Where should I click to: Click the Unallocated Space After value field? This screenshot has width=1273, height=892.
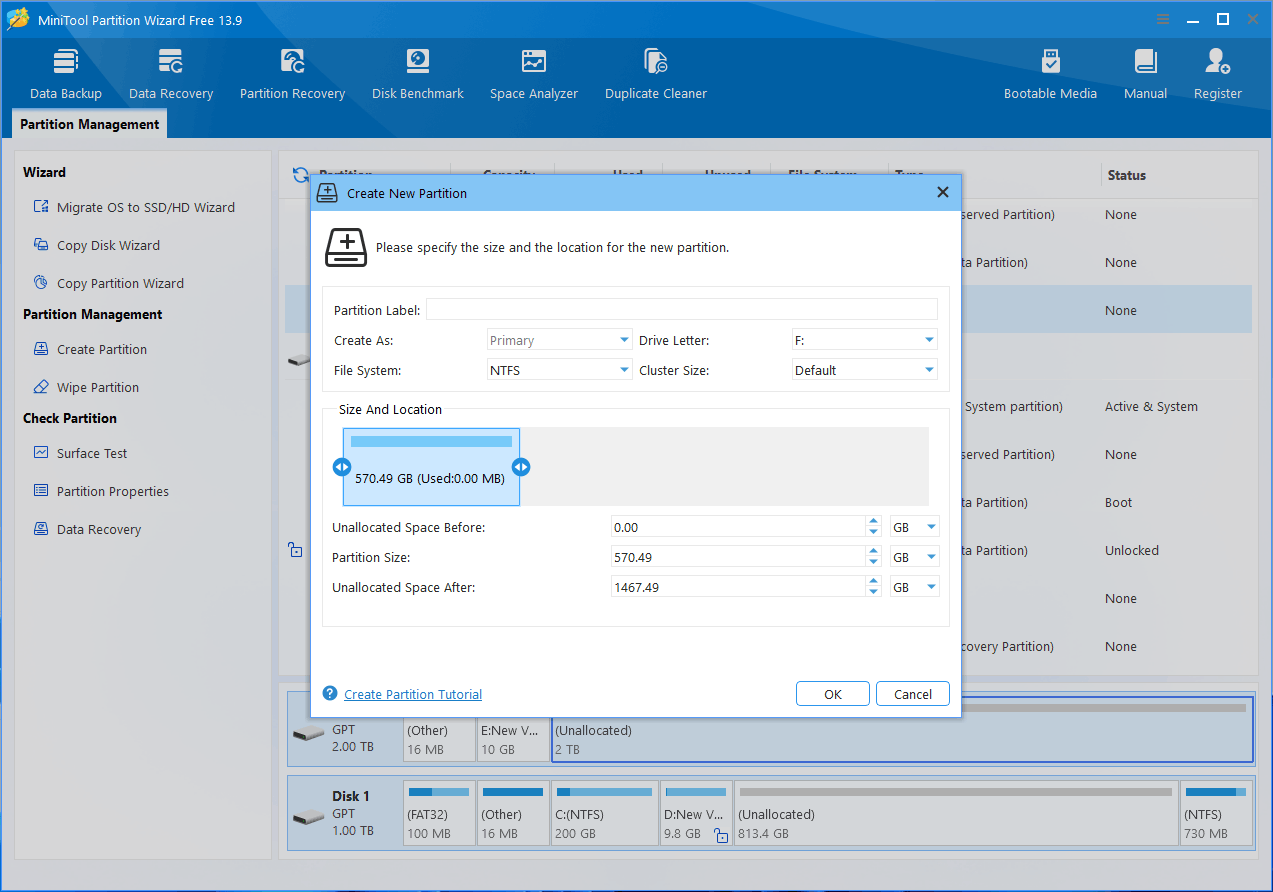coord(738,587)
